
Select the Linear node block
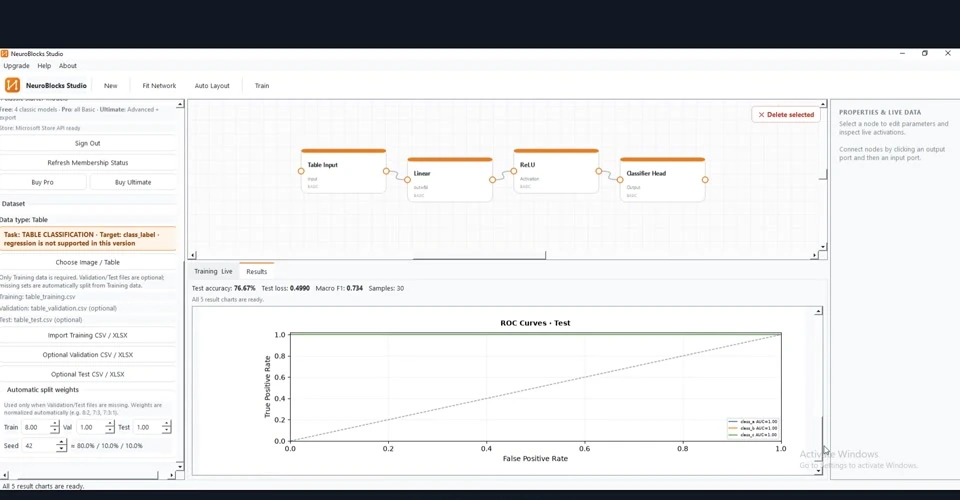(x=450, y=179)
